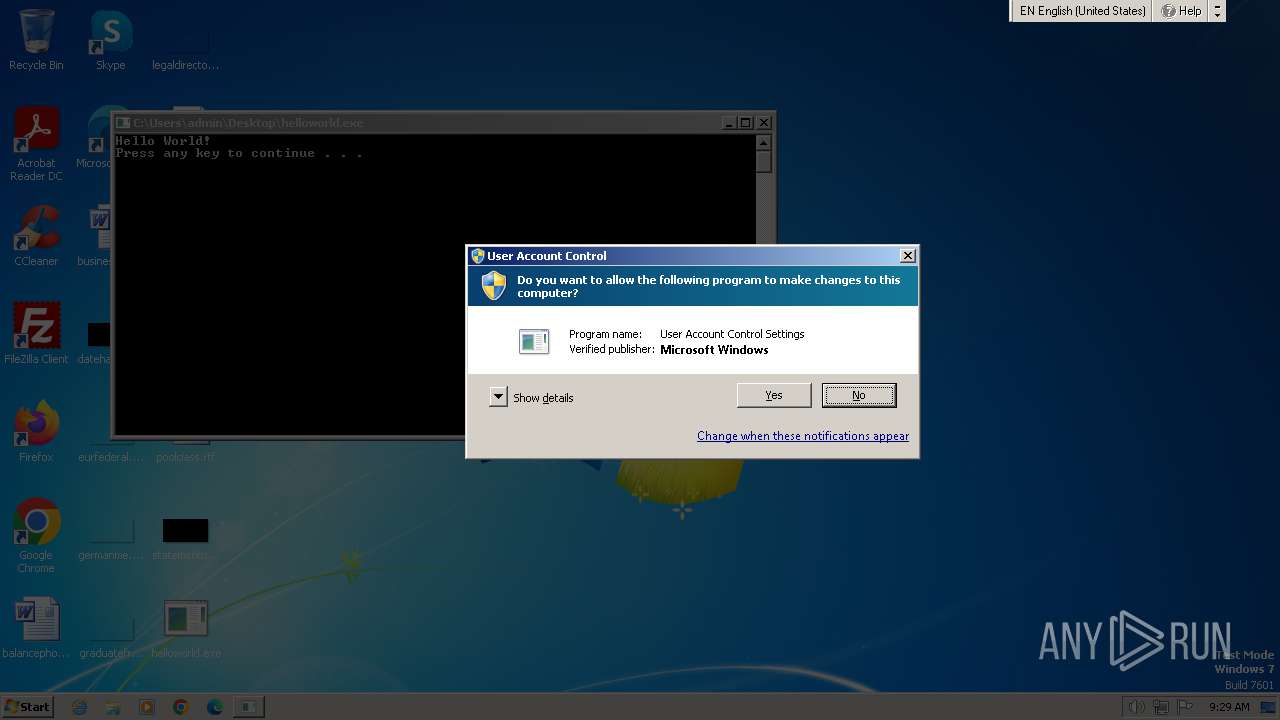
Task: Open the Recycle Bin desktop icon
Action: 36,40
